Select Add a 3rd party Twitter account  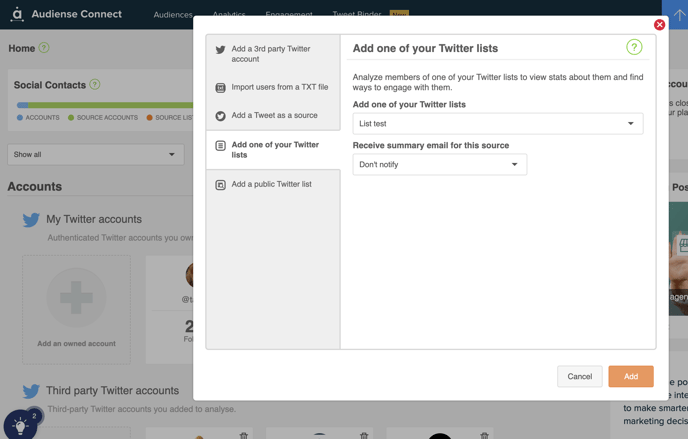(273, 54)
